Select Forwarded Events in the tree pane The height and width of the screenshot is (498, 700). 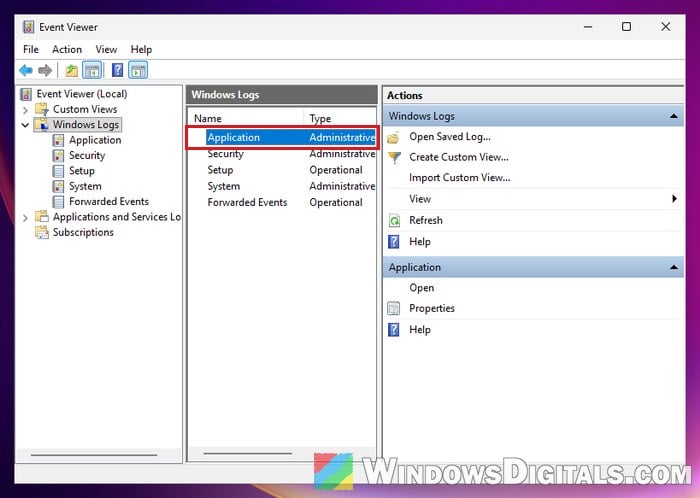(x=108, y=202)
